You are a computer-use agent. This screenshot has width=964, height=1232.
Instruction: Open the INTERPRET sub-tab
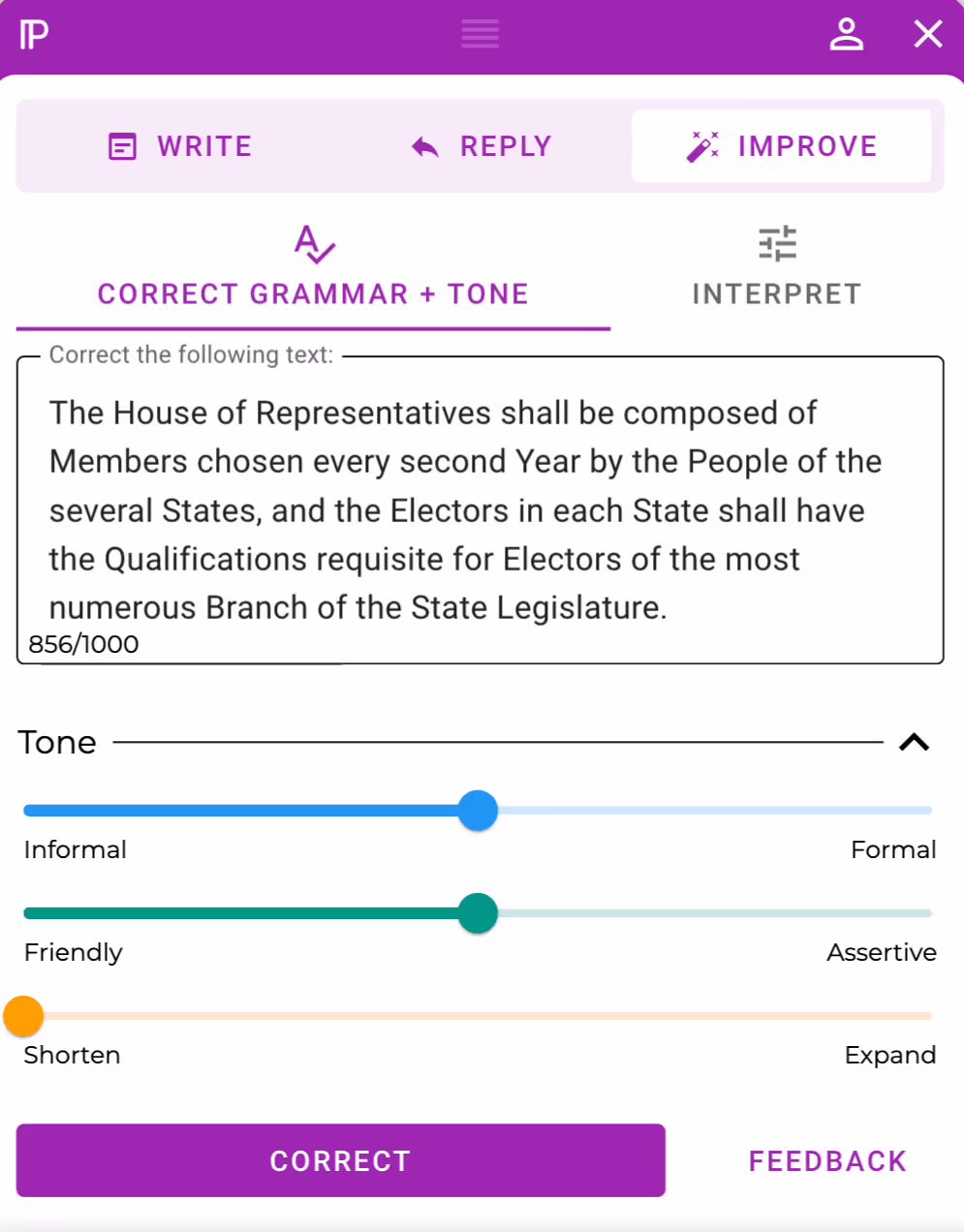pyautogui.click(x=777, y=266)
